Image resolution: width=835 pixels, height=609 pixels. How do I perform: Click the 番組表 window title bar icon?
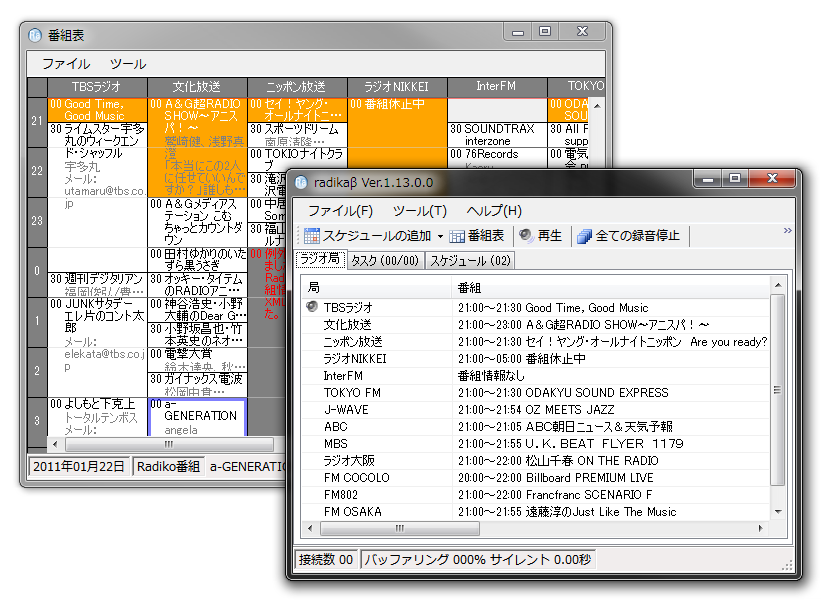click(35, 36)
